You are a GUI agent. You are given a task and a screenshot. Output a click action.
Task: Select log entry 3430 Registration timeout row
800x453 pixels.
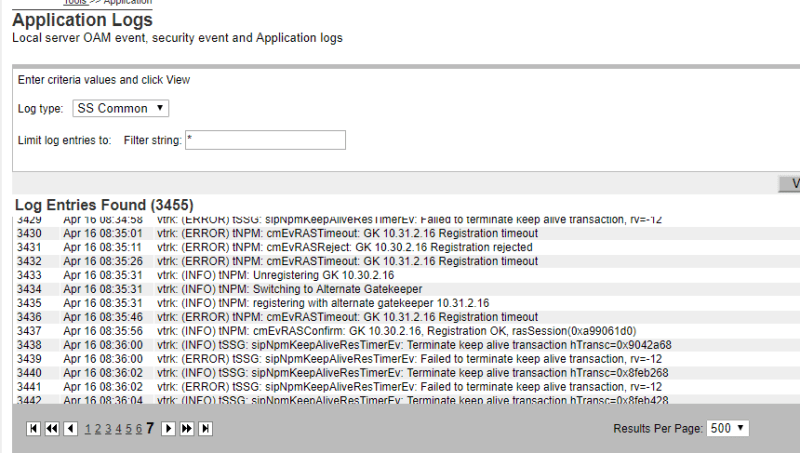tap(406, 234)
